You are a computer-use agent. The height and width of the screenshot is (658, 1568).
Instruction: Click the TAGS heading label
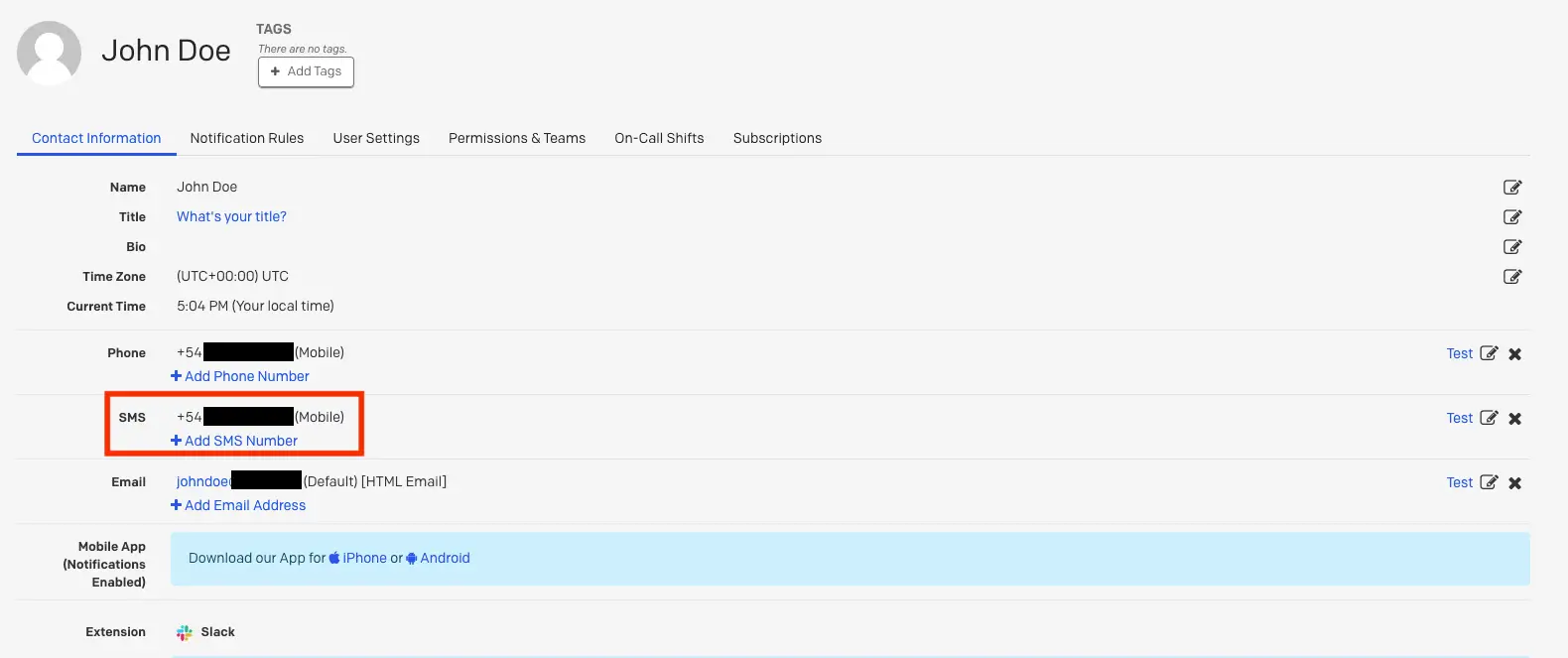pyautogui.click(x=274, y=29)
